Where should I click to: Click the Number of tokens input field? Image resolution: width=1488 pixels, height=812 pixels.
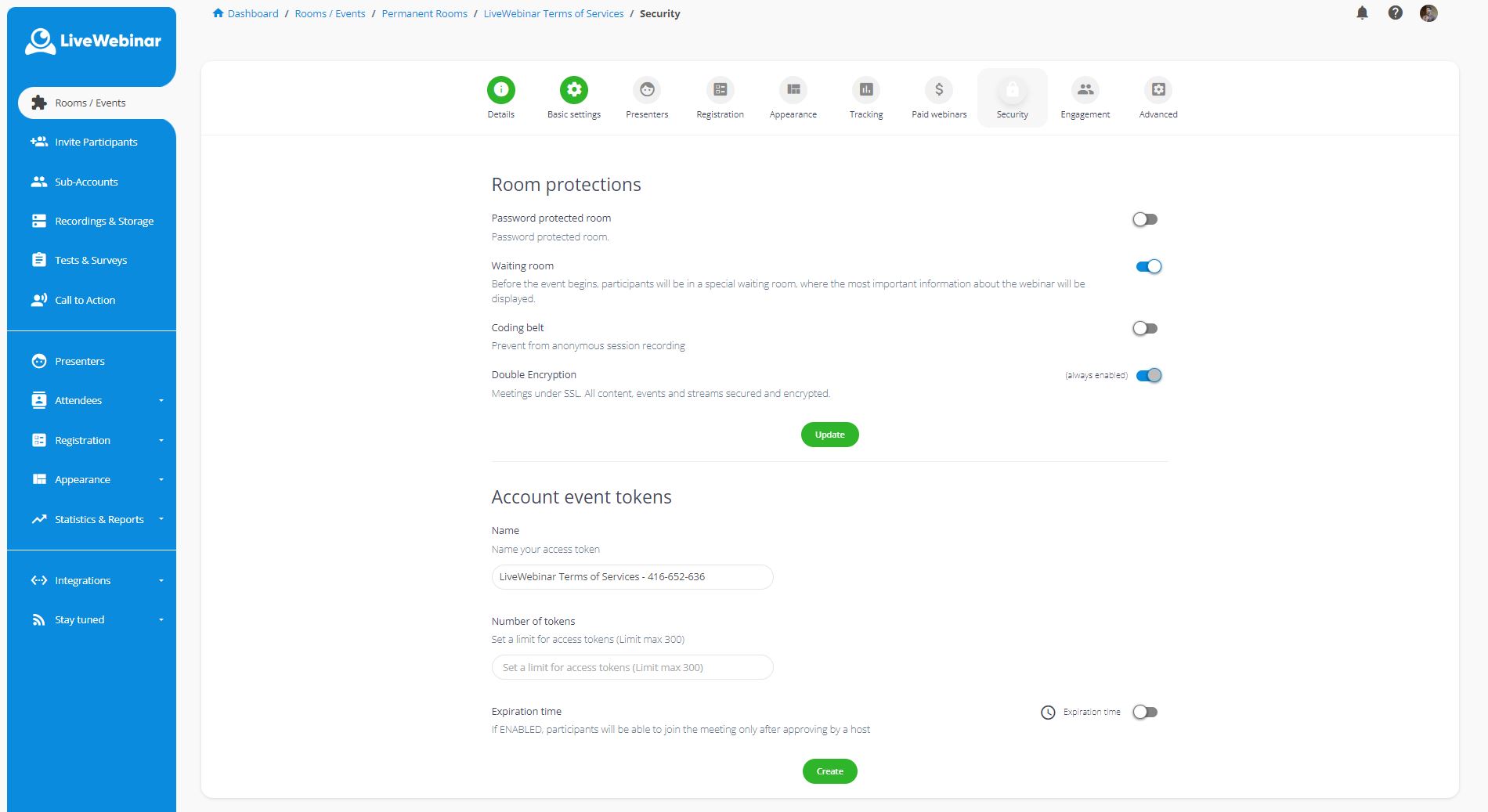pyautogui.click(x=632, y=667)
